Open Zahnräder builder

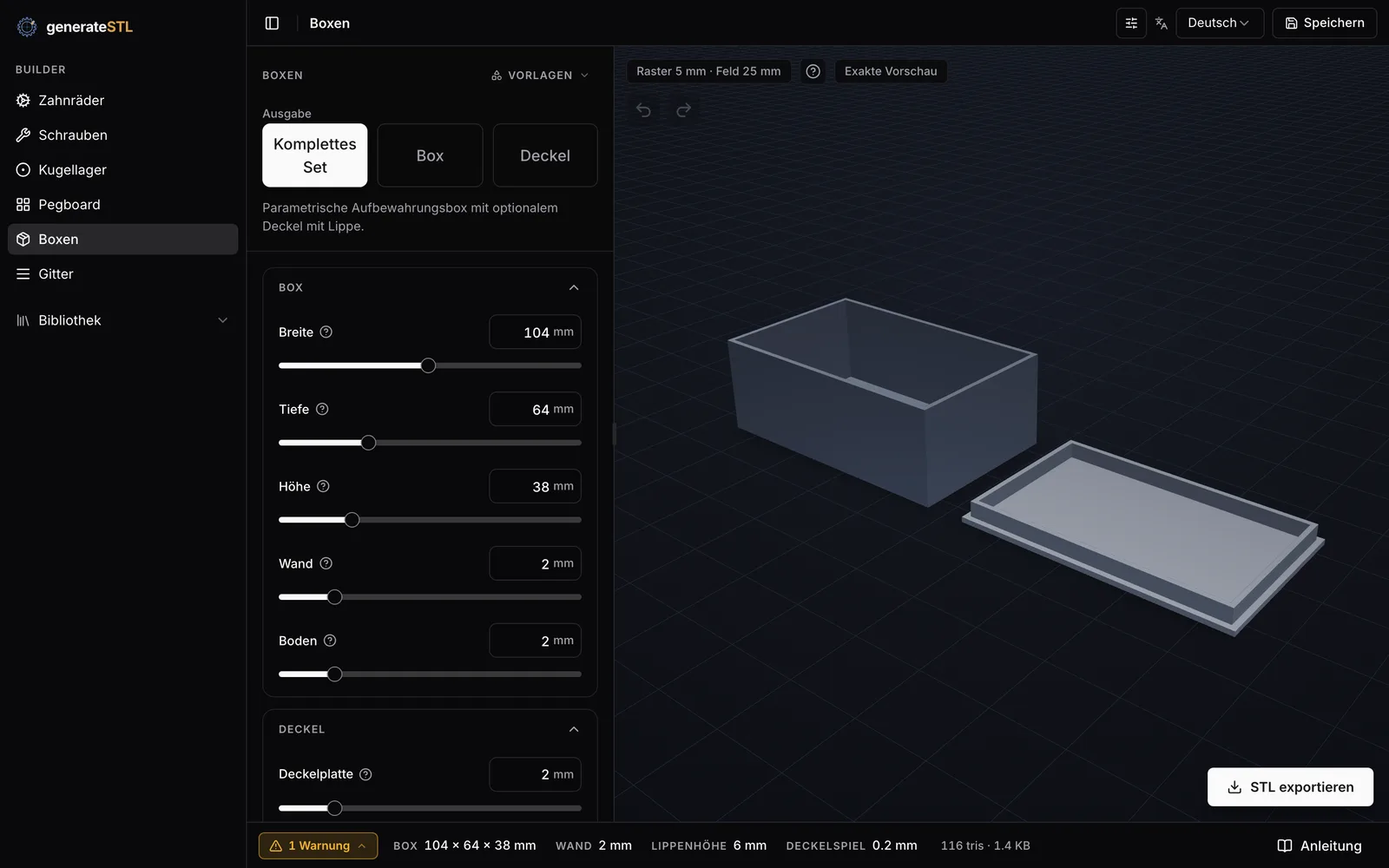(x=122, y=101)
